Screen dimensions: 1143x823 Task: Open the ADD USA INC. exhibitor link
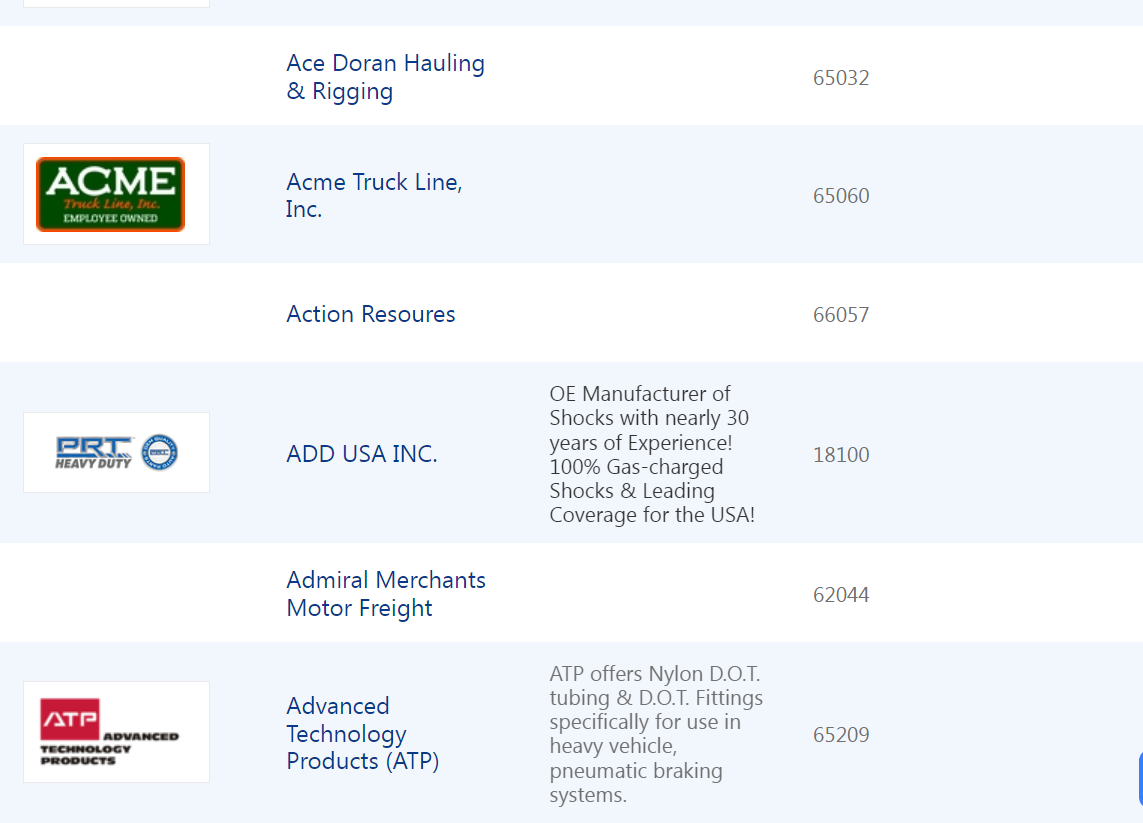click(x=361, y=454)
